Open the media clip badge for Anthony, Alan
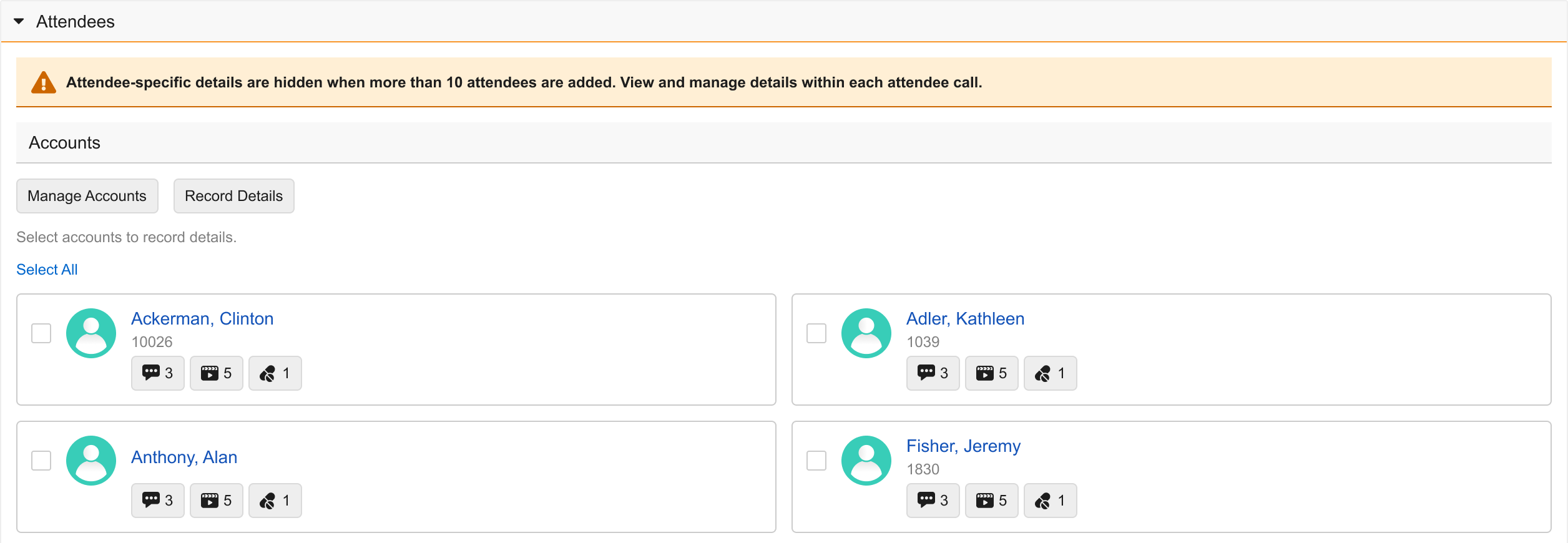The image size is (1568, 543). [x=216, y=501]
